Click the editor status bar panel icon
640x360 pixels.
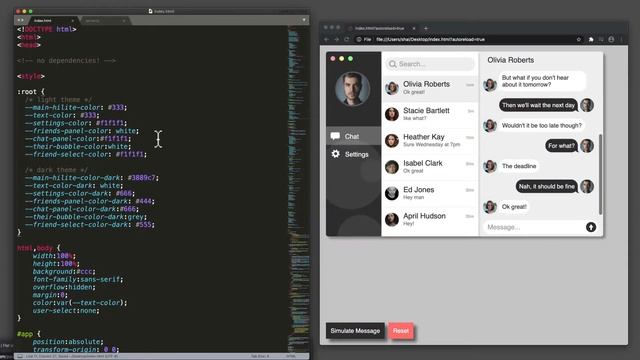(20, 356)
